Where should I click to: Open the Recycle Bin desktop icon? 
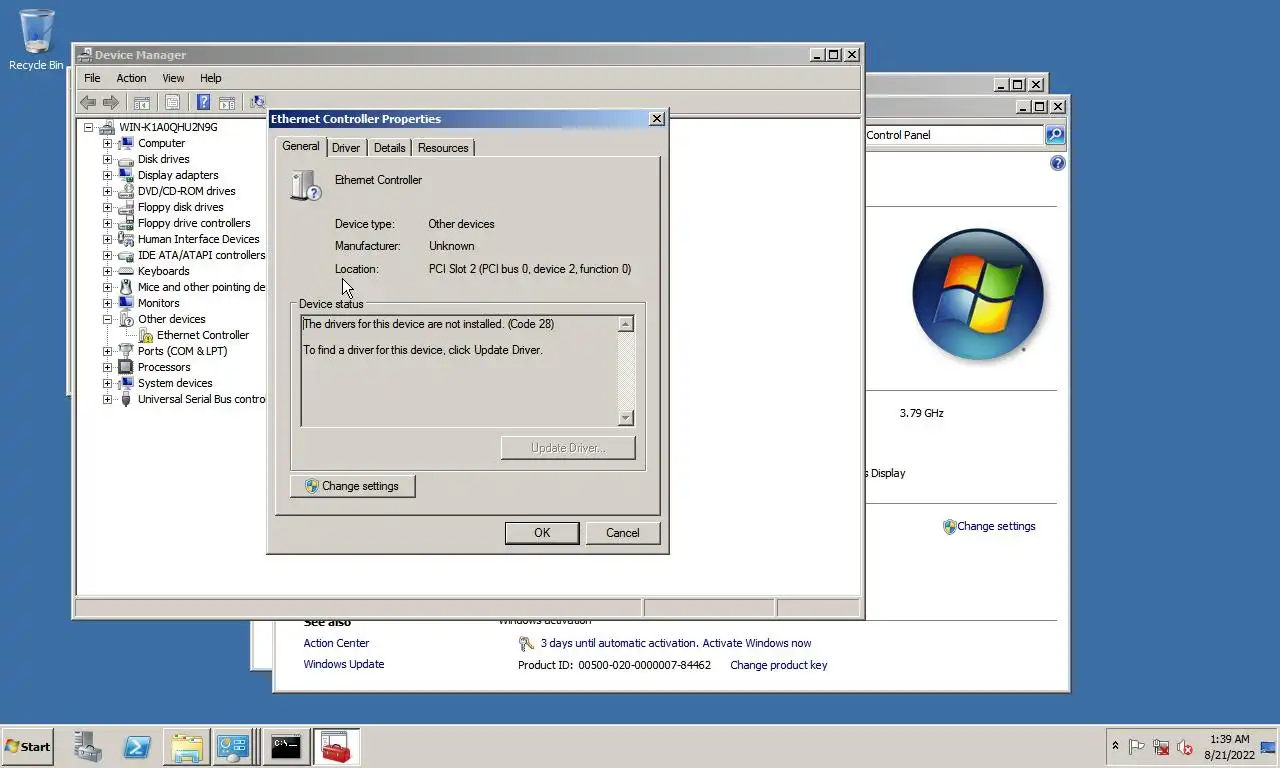(36, 40)
